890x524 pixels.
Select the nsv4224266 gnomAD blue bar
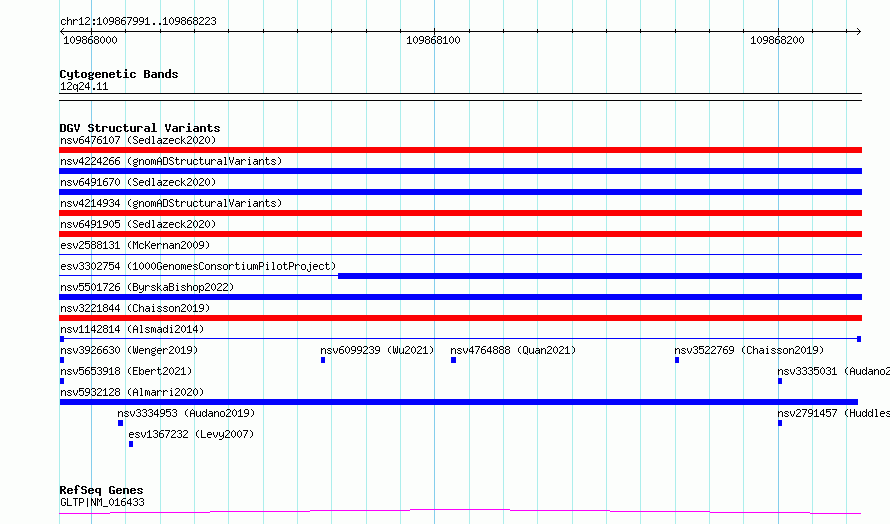[x=460, y=171]
